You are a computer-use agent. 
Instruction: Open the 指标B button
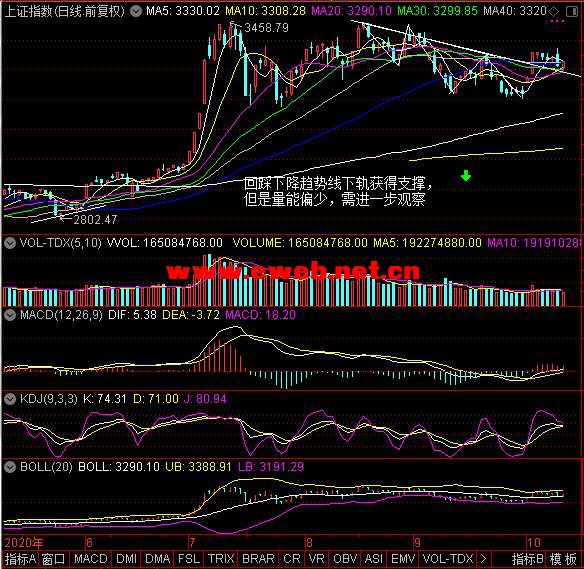click(527, 559)
